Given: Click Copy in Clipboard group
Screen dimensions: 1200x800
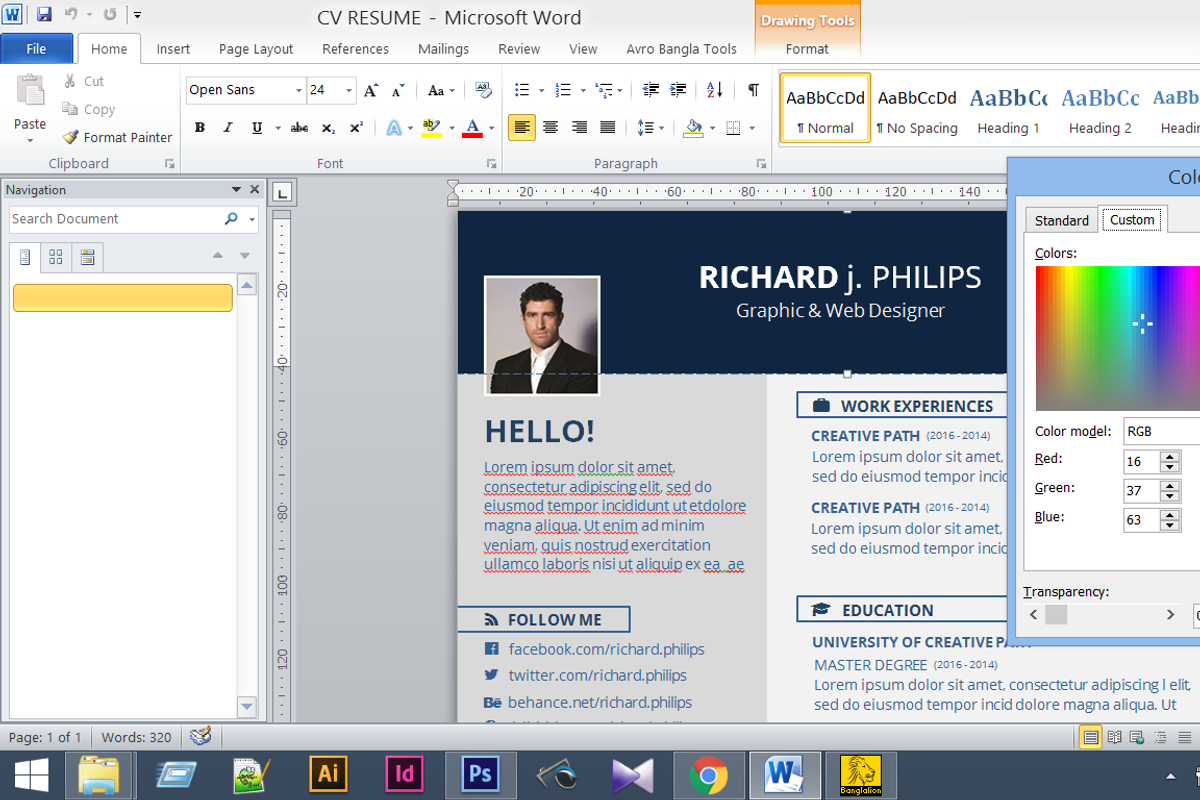Looking at the screenshot, I should point(89,109).
